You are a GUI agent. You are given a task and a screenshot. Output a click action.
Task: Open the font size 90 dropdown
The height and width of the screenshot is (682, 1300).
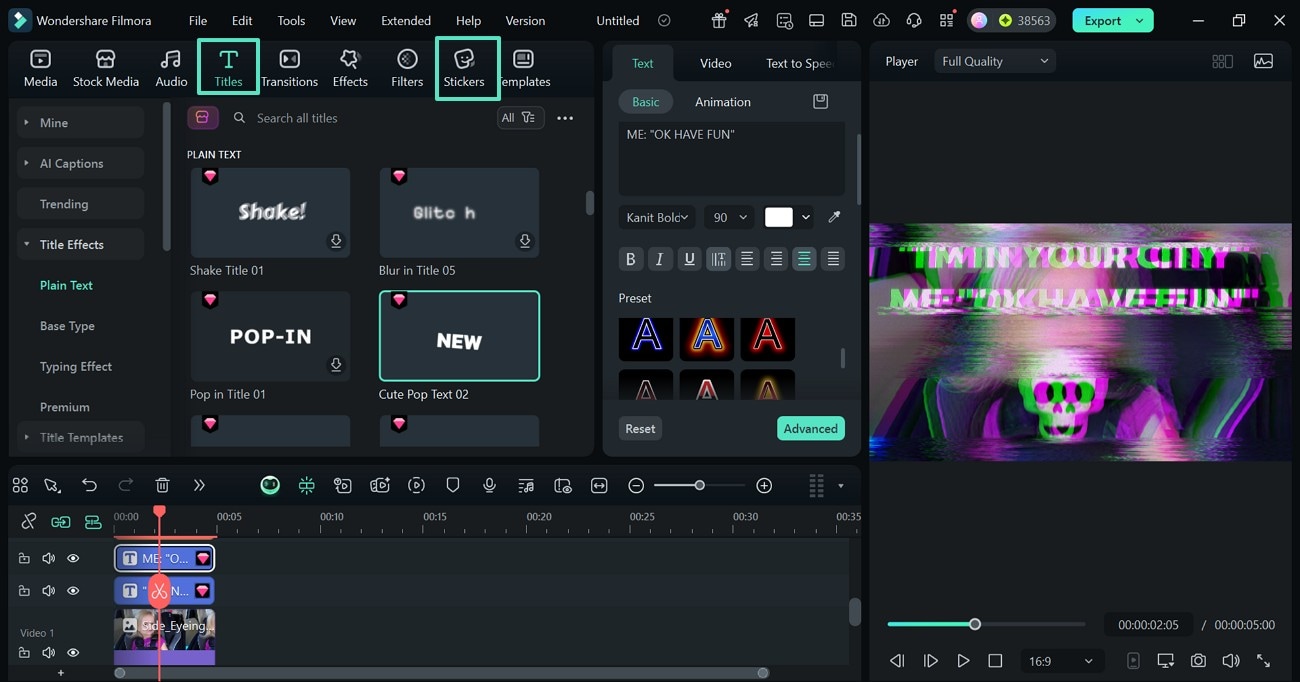[x=729, y=217]
